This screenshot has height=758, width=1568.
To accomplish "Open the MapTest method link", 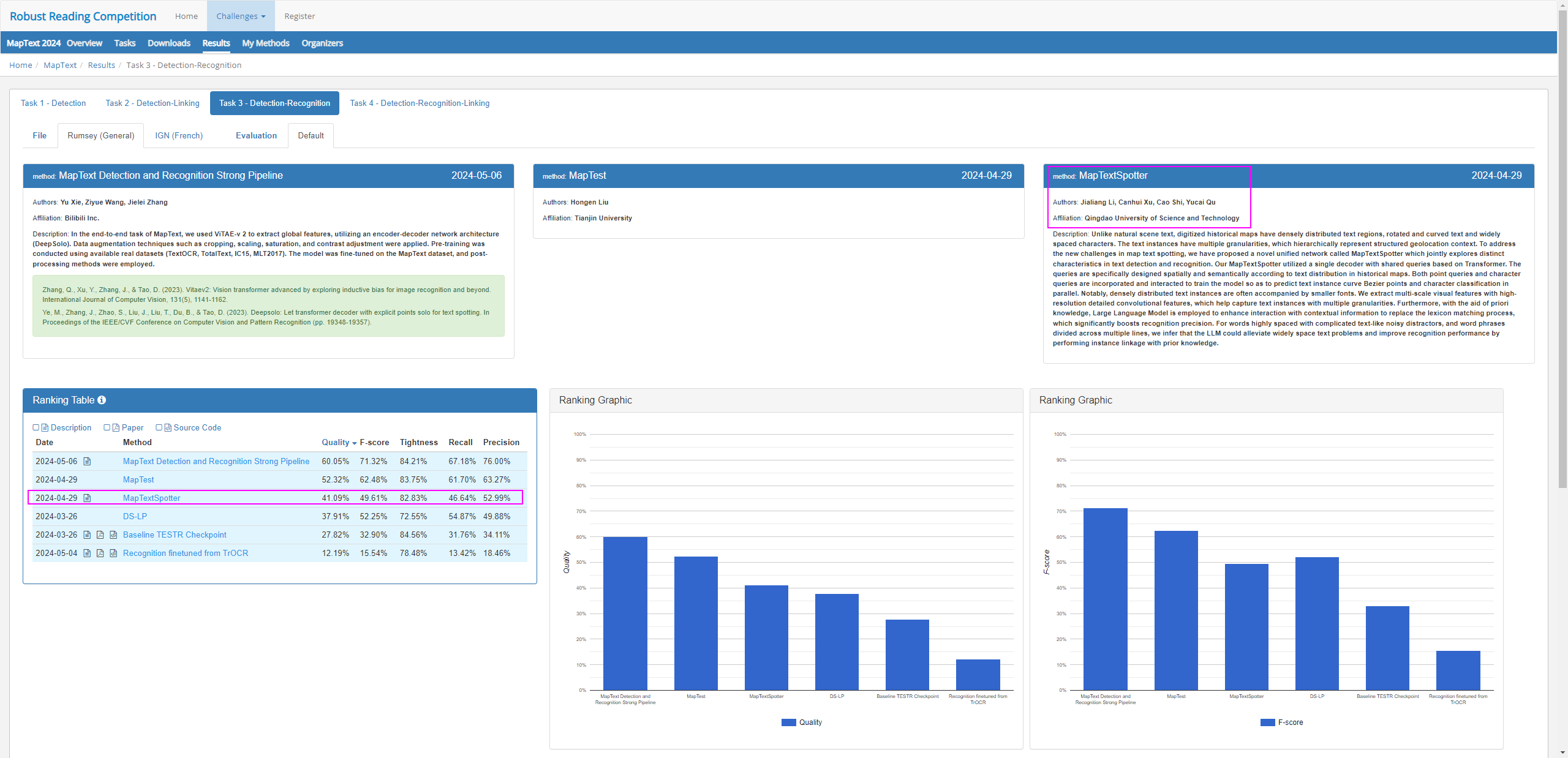I will (138, 480).
